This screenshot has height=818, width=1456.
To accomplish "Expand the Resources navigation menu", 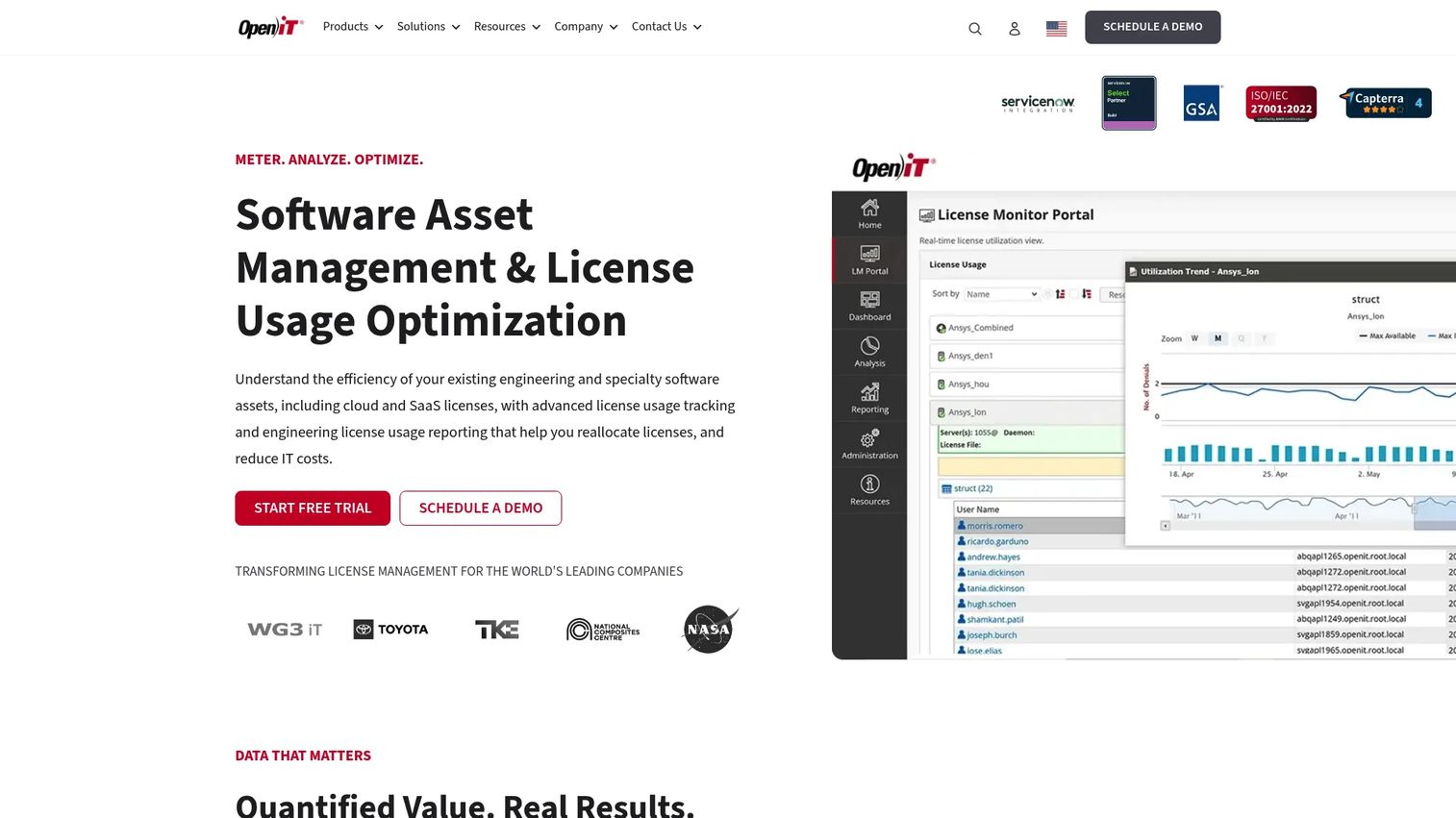I will point(507,27).
